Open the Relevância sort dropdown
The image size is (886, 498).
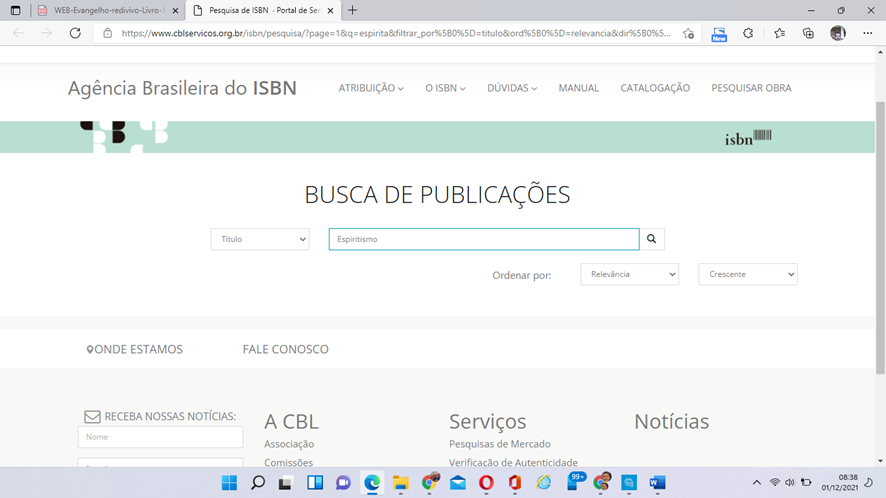[629, 274]
